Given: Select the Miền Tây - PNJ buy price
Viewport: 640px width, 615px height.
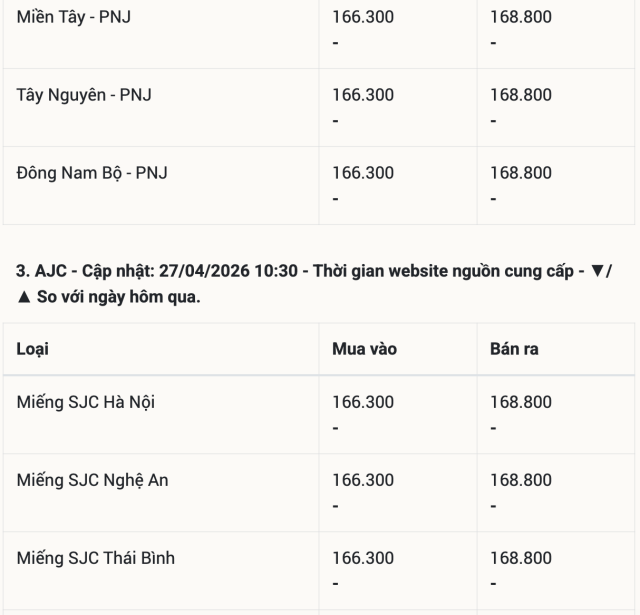Looking at the screenshot, I should coord(363,17).
